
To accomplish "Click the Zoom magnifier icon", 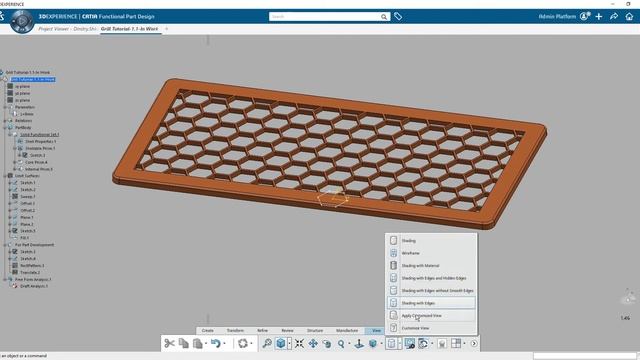I will coord(341,343).
